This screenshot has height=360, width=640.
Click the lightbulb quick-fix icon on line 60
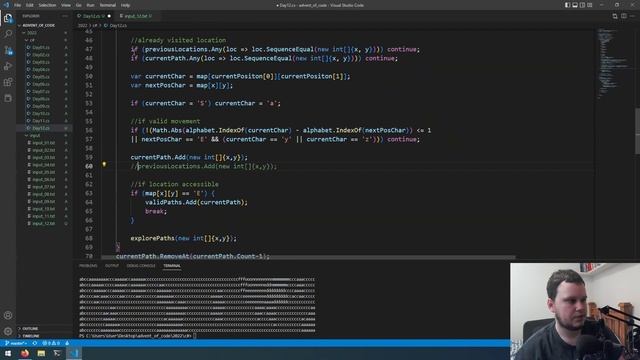pyautogui.click(x=104, y=164)
